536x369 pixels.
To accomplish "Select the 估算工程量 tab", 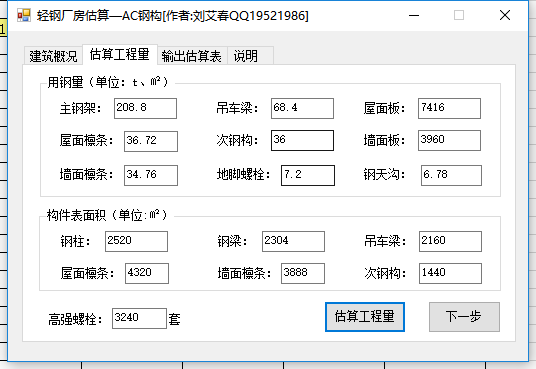I will [120, 54].
